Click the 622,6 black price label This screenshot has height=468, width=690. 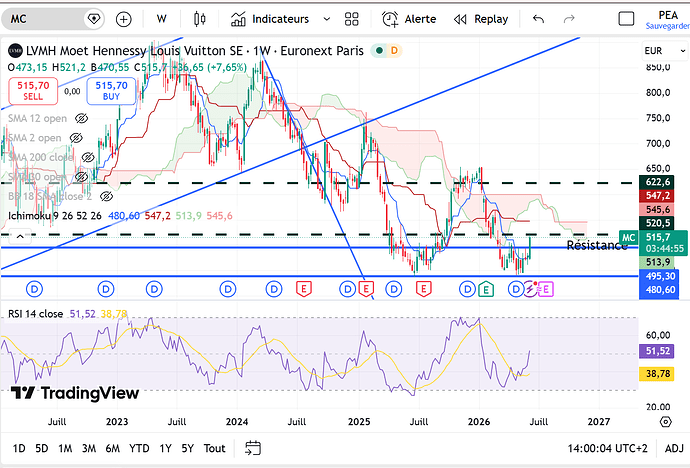coord(657,182)
